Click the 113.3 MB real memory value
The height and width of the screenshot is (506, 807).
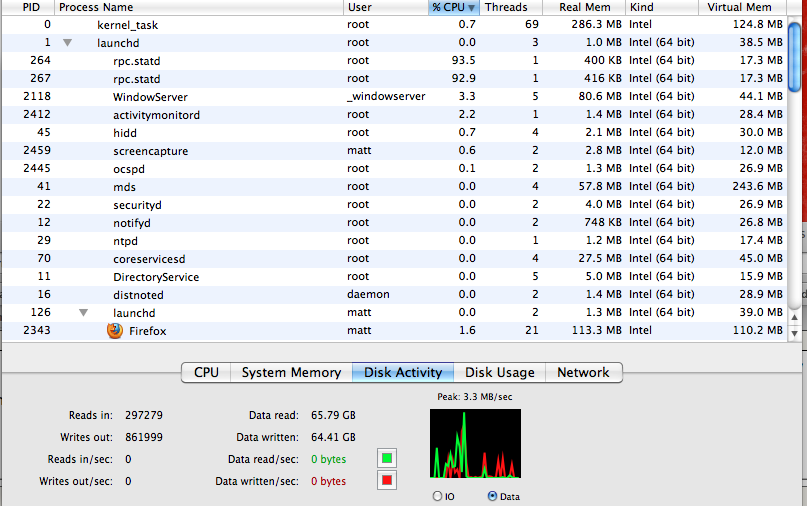597,330
